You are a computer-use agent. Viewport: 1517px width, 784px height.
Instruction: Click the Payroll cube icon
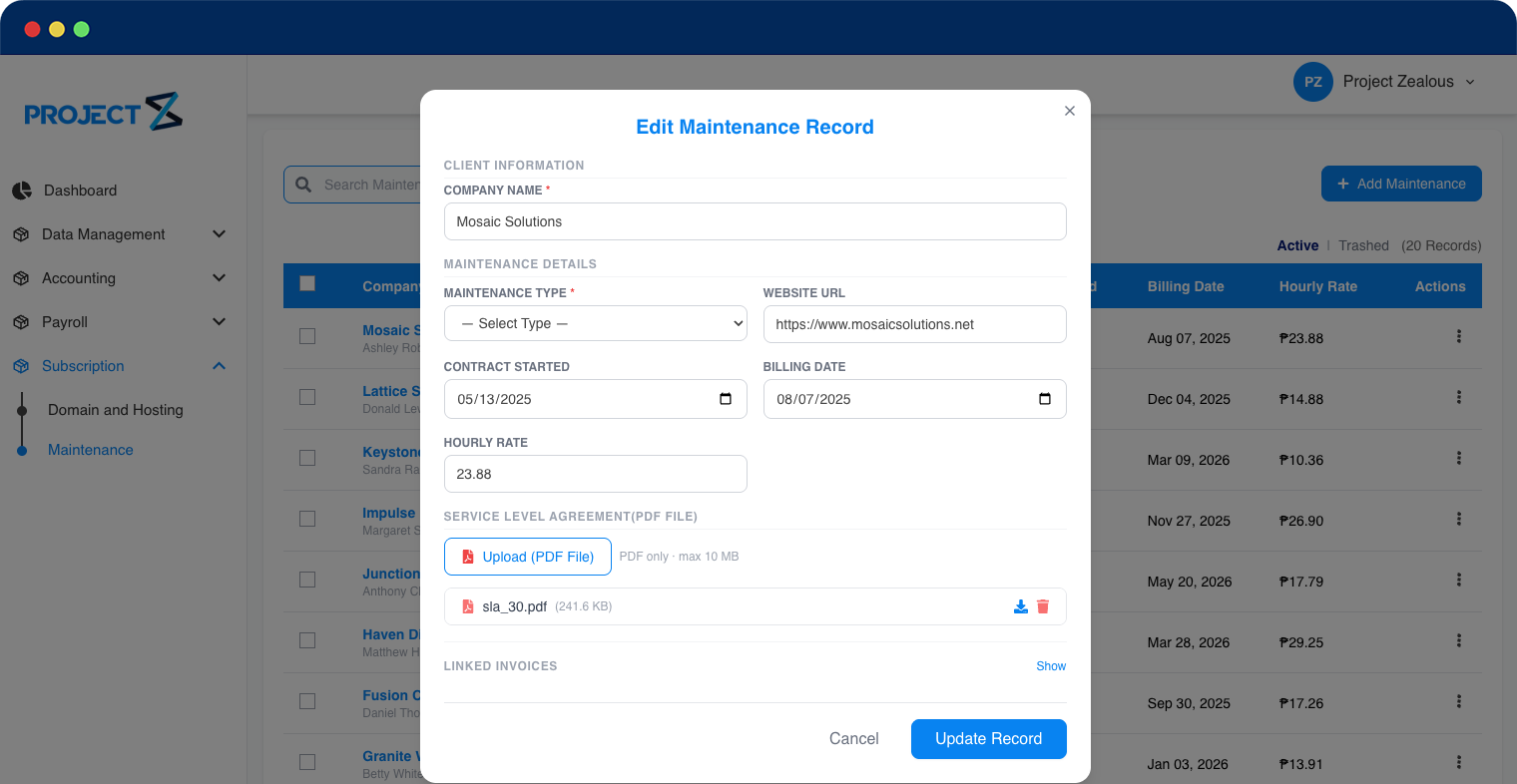(x=21, y=322)
